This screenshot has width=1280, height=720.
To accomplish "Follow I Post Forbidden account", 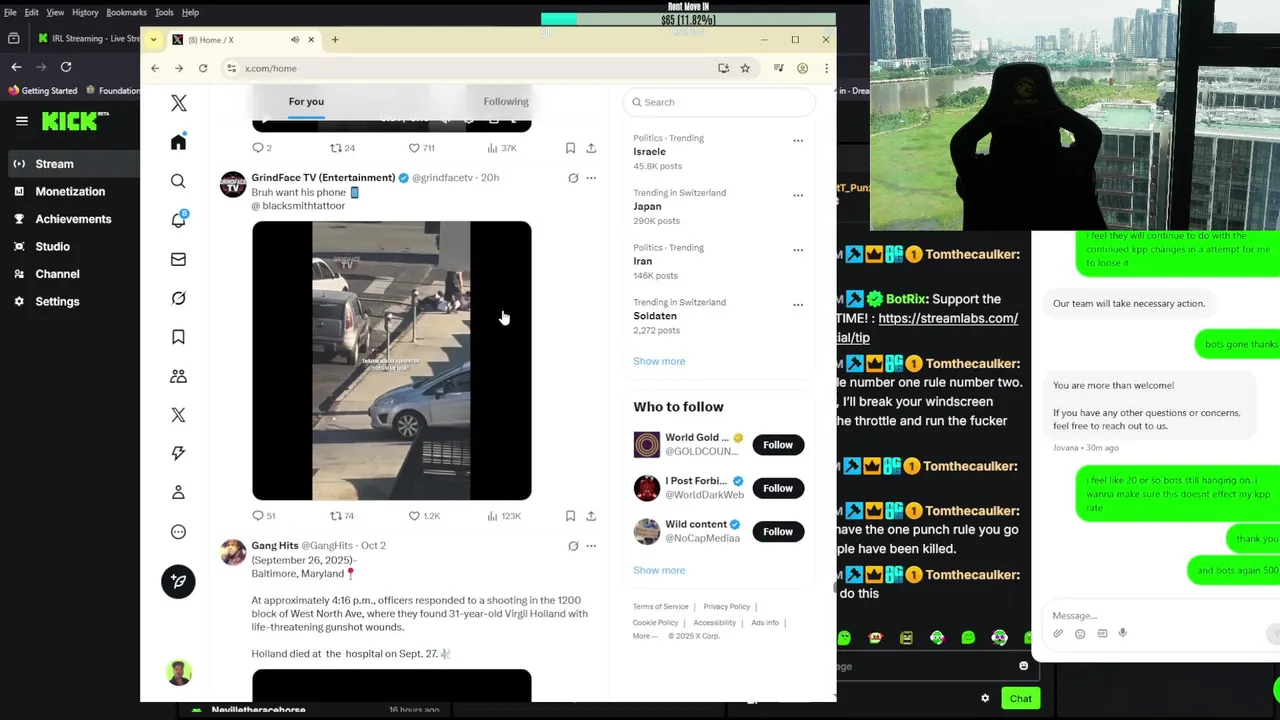I will point(778,488).
